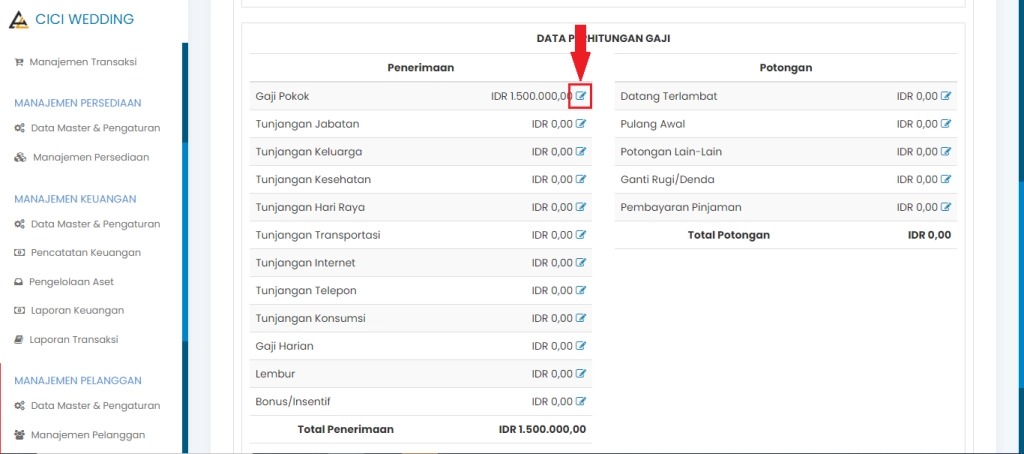Edit the Pembayaran Pinjaman deduction
1024x454 pixels.
click(x=946, y=207)
